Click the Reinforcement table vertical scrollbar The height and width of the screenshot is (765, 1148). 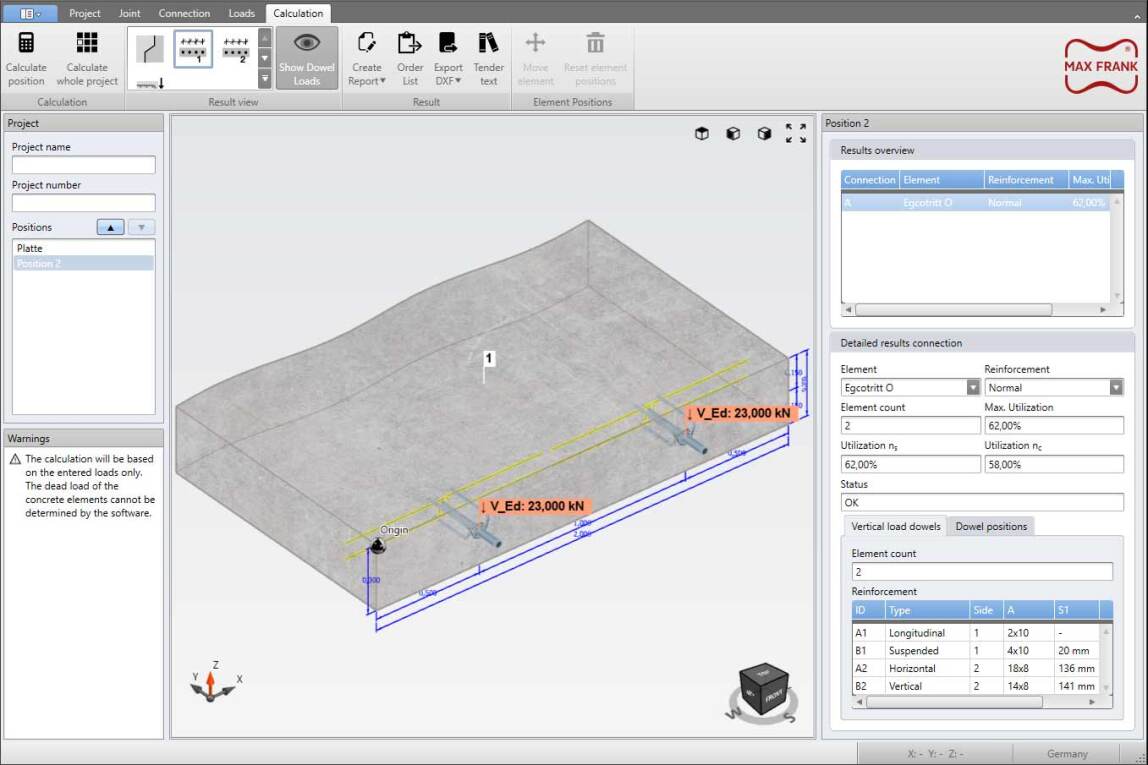(x=1106, y=659)
